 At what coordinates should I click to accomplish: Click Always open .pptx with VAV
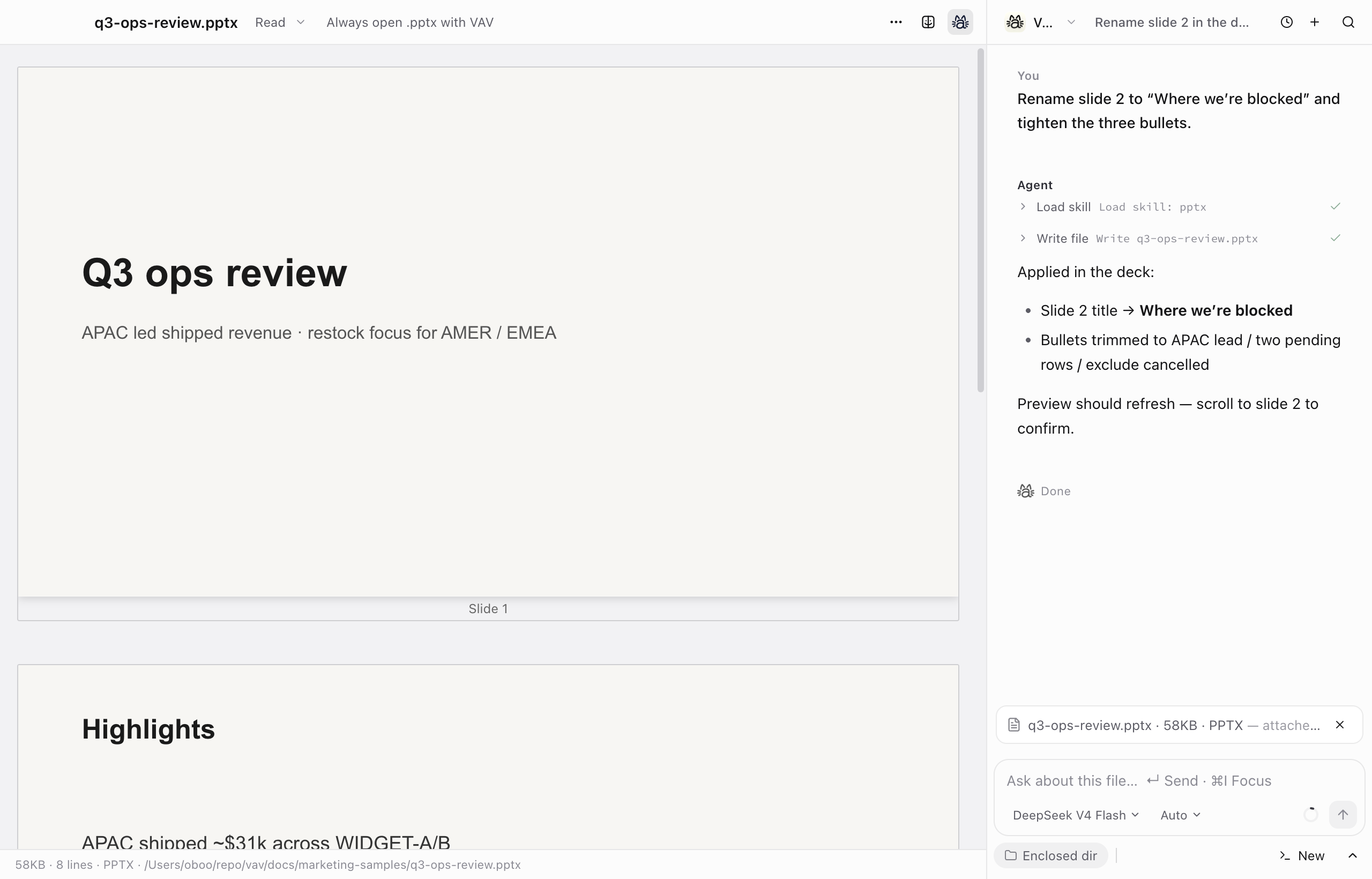[410, 23]
